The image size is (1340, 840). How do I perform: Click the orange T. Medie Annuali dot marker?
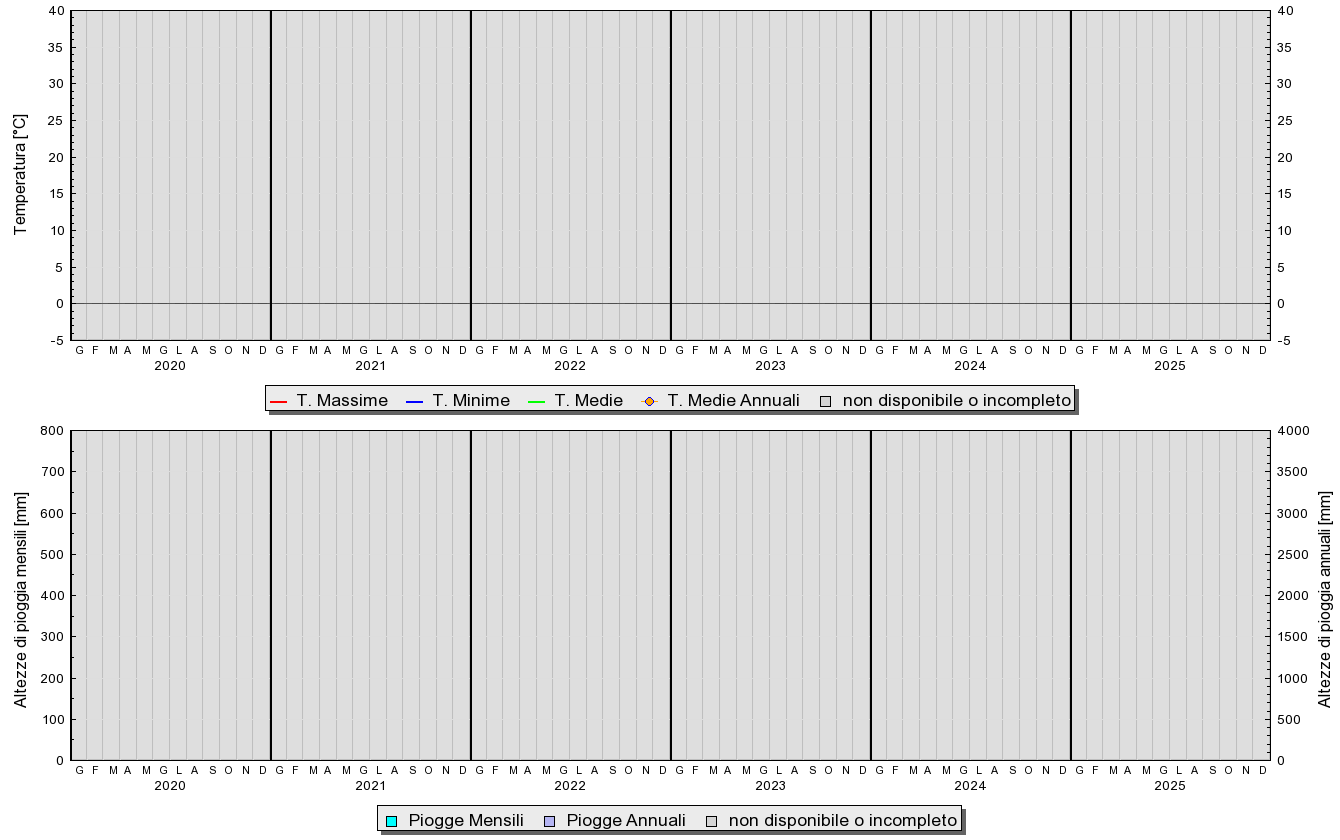[x=649, y=401]
